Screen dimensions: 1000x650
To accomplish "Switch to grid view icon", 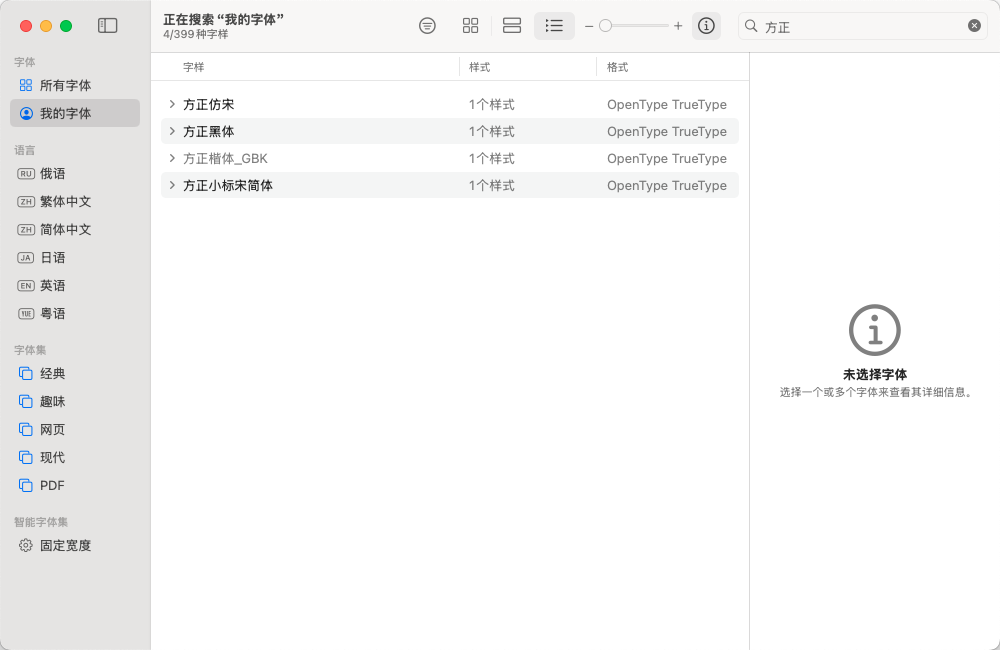I will [470, 26].
